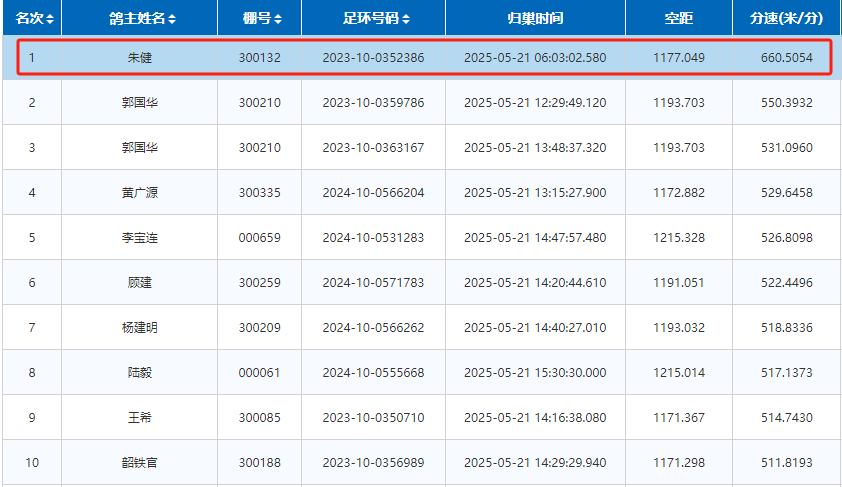This screenshot has height=487, width=842.
Task: Click the 空距 column header
Action: point(678,19)
